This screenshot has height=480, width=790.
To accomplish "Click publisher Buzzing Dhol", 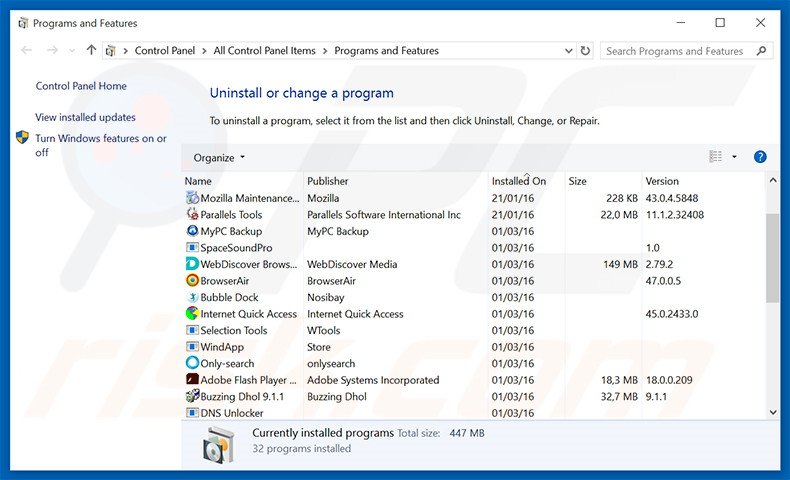I will point(337,397).
